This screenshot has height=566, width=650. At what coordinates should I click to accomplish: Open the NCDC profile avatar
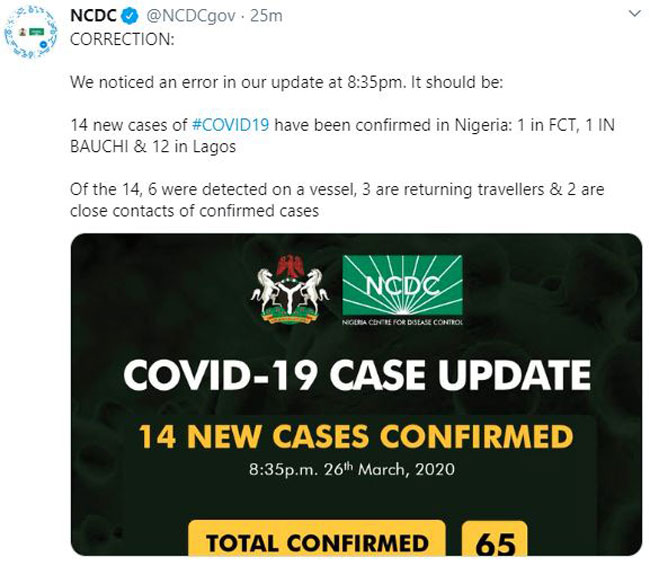pos(31,32)
